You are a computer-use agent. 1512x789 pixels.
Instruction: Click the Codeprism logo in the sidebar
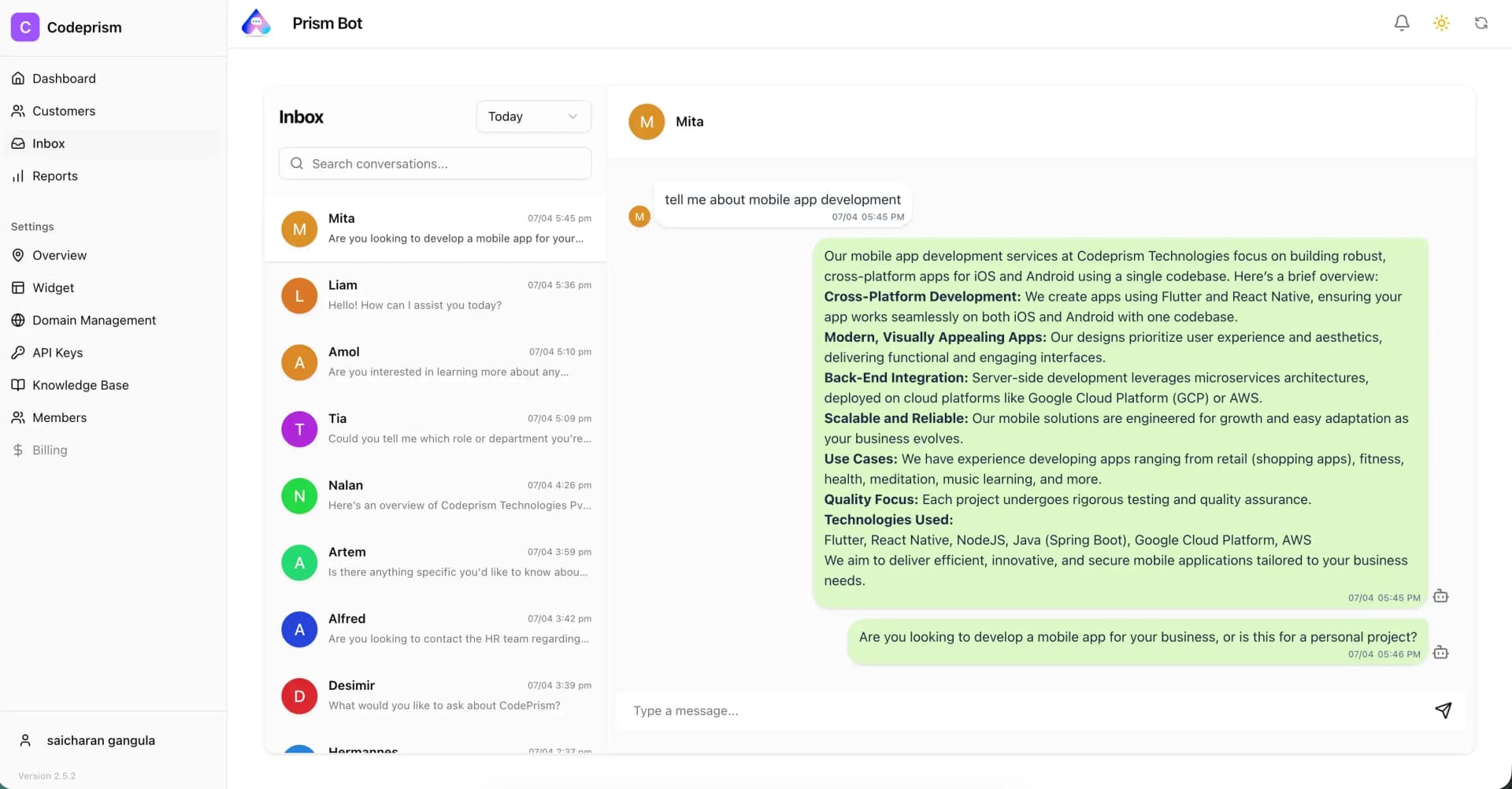24,26
